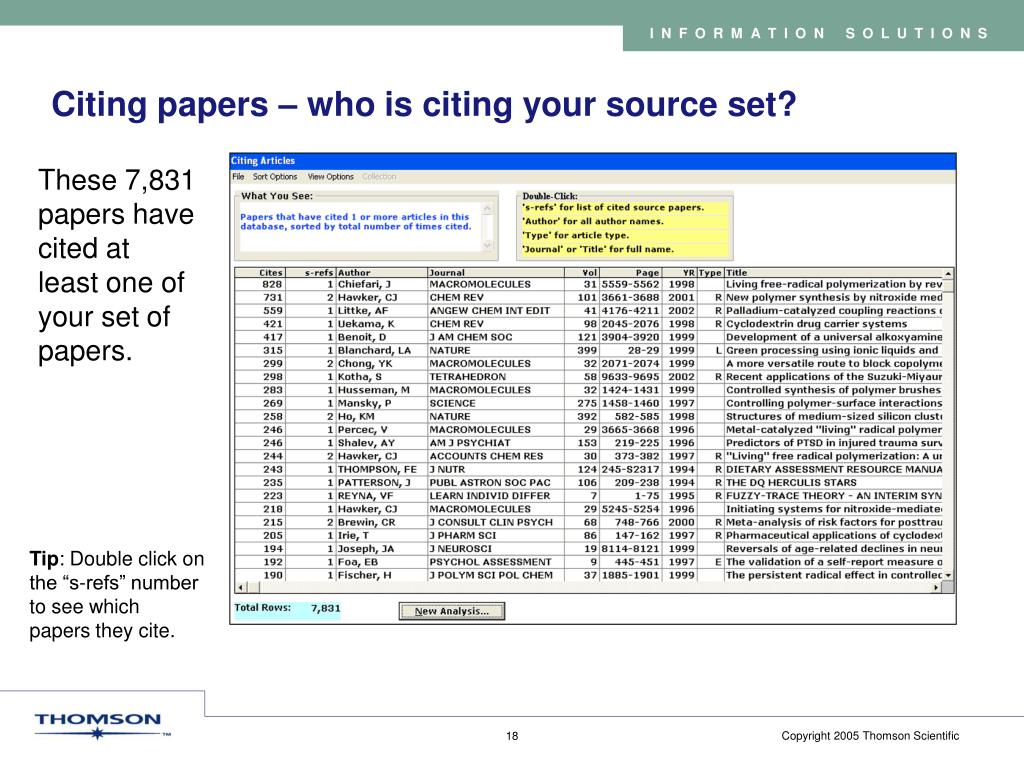Select author Chiefari, J
The image size is (1024, 768).
pyautogui.click(x=364, y=284)
